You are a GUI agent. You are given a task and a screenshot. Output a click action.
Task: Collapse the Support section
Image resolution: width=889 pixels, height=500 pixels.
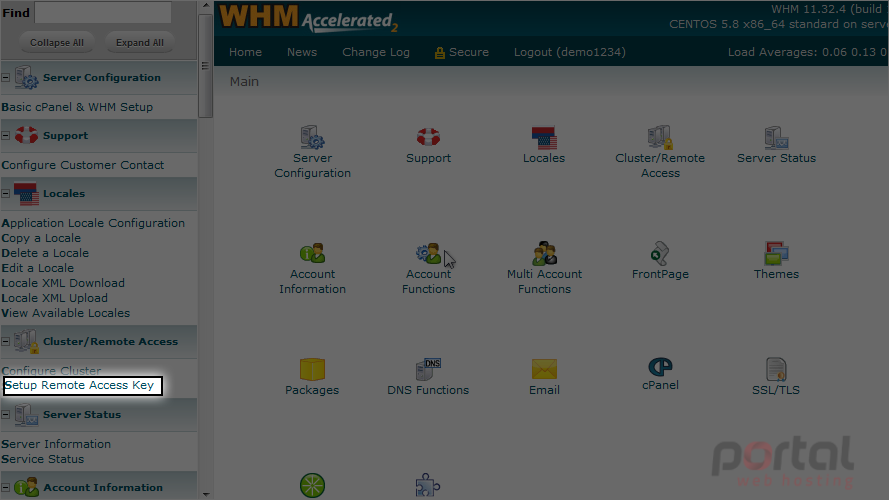pos(6,135)
